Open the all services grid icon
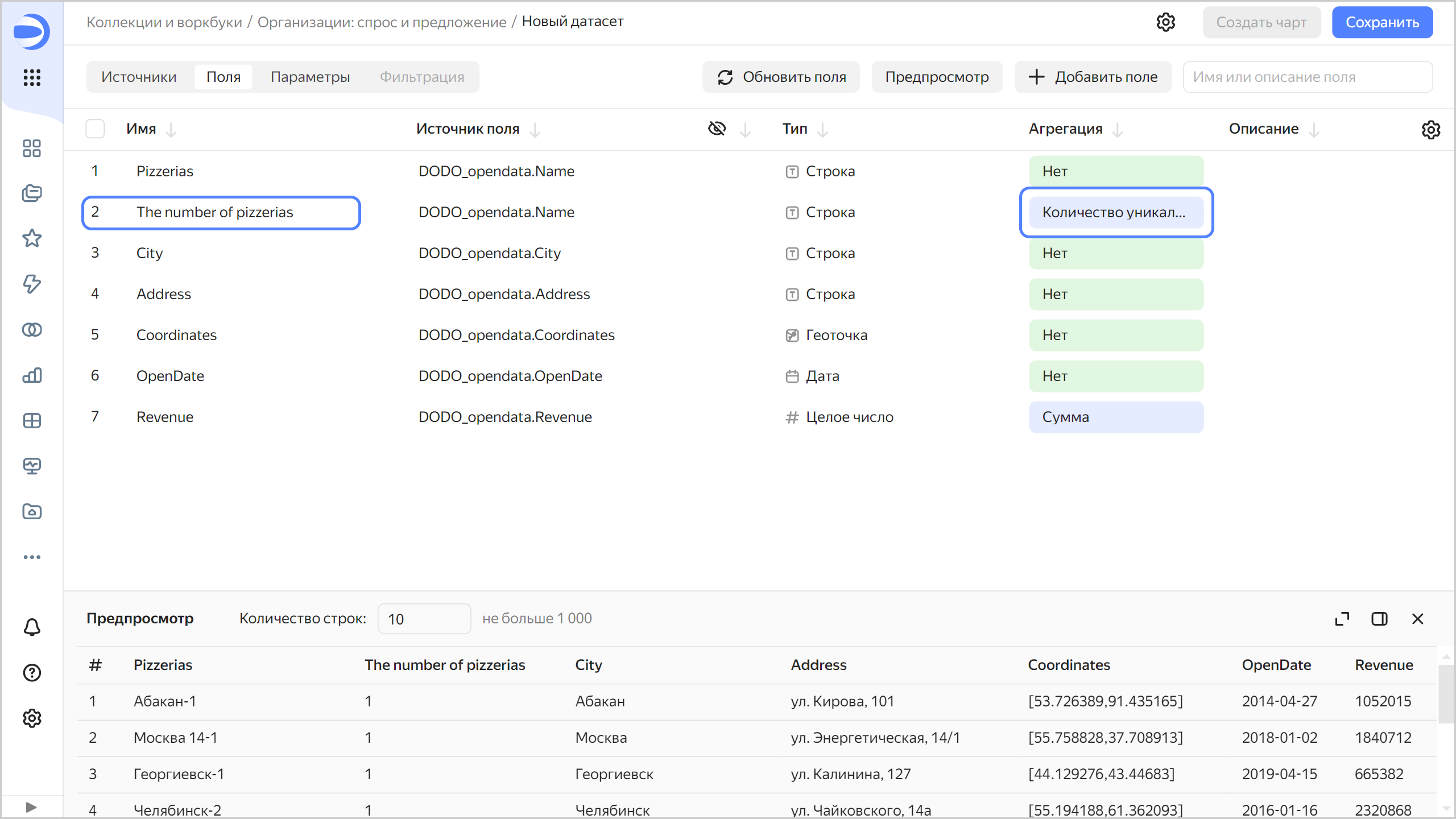This screenshot has height=819, width=1456. coord(32,77)
